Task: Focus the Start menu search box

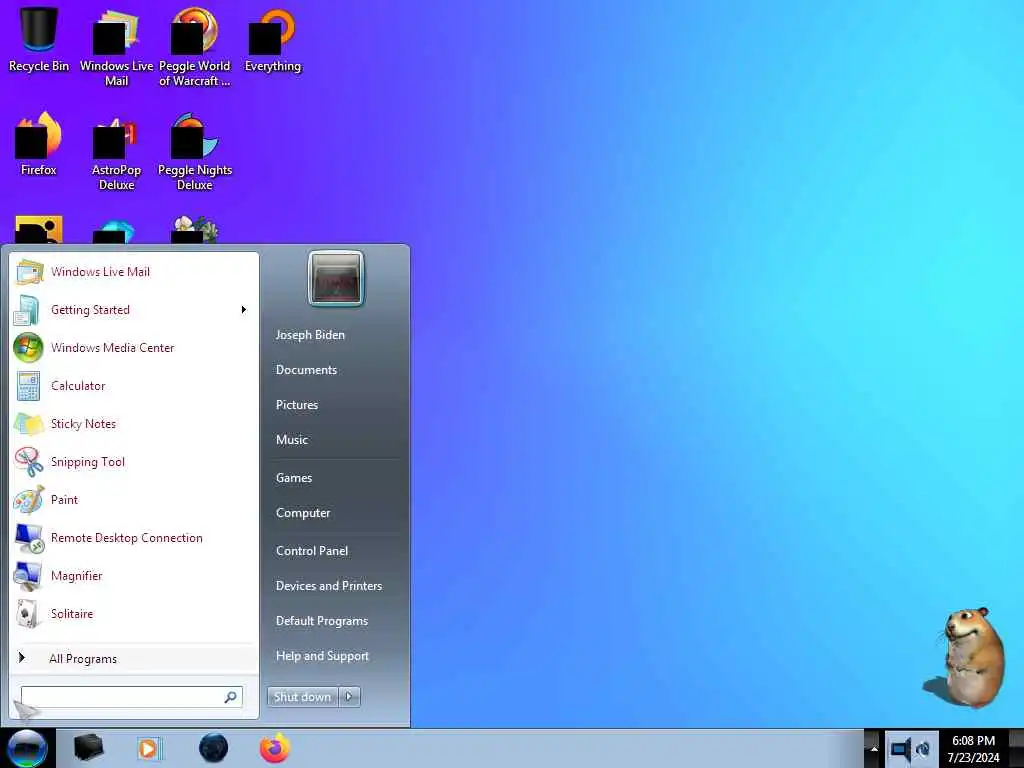Action: (x=131, y=697)
